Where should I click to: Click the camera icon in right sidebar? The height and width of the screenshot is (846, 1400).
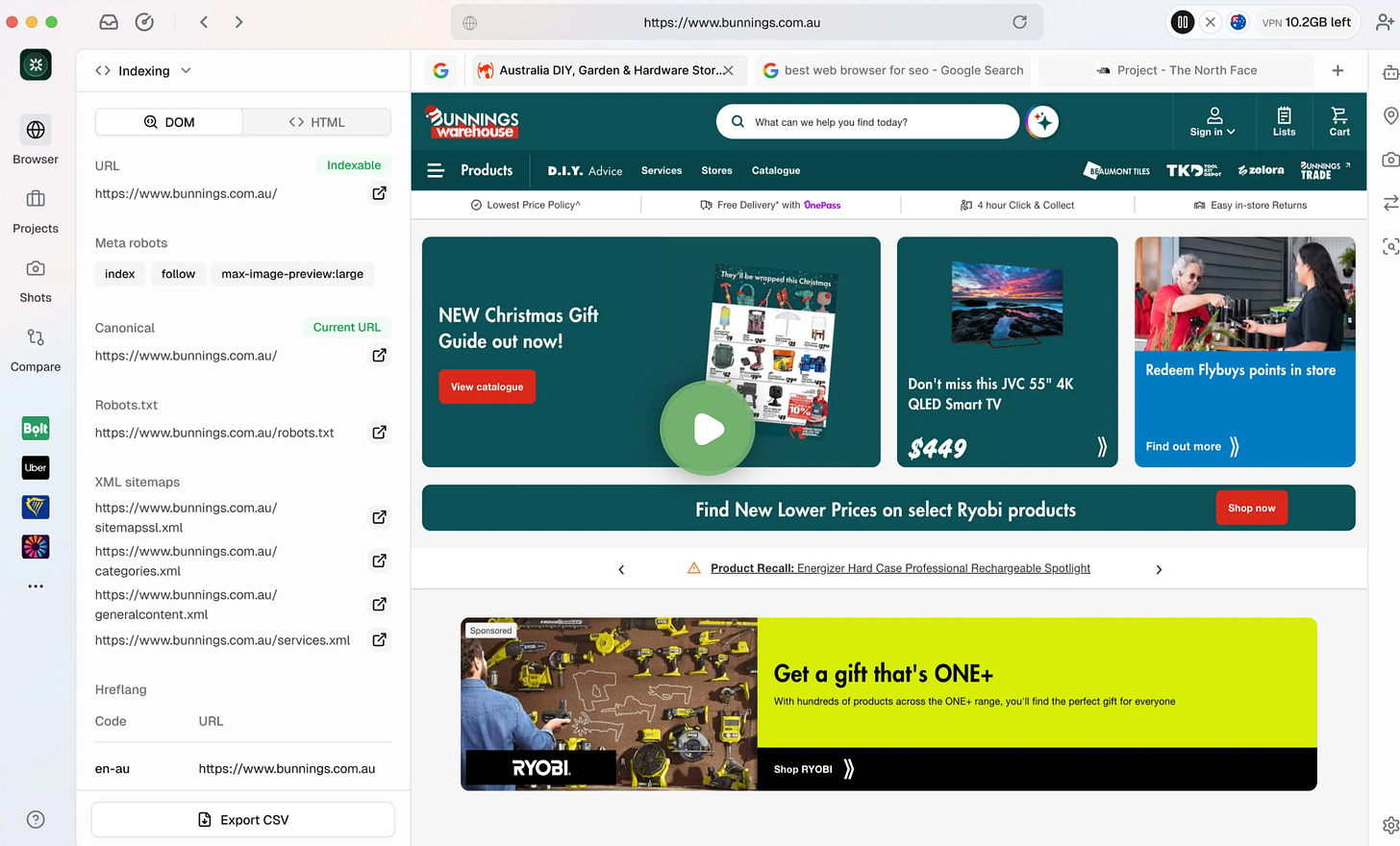pos(1390,160)
